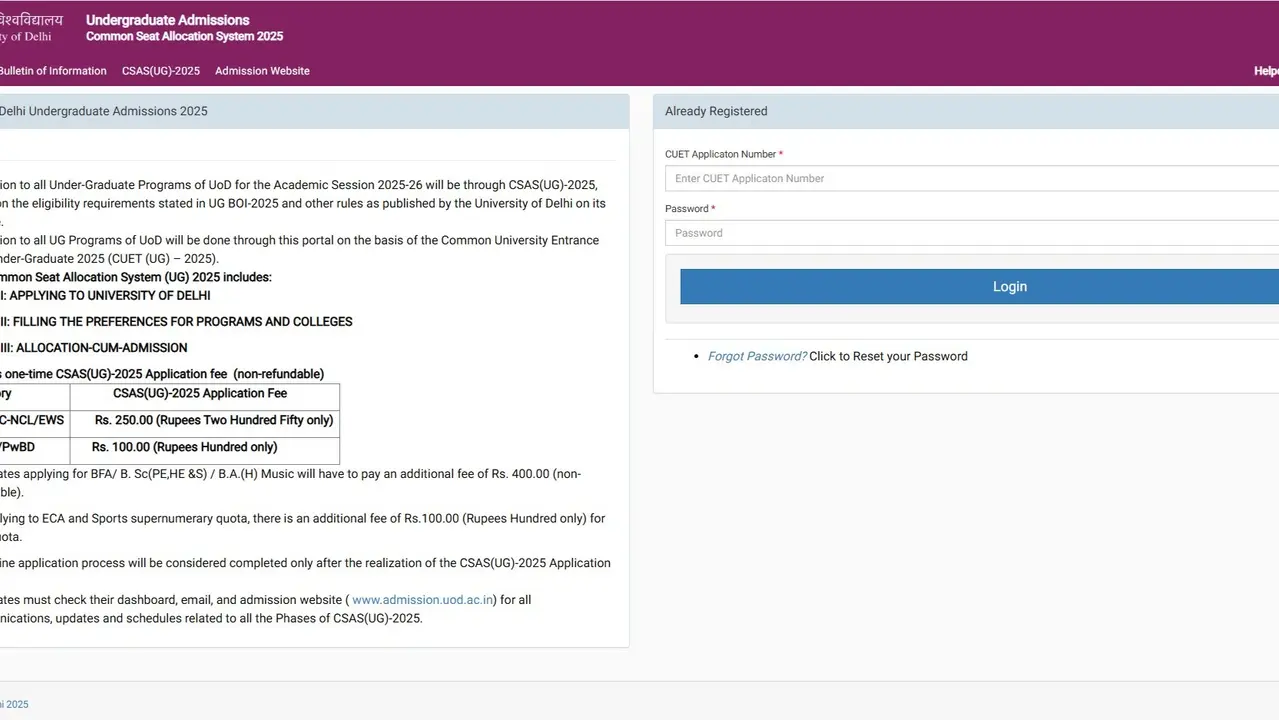Click the Undergraduate Admissions header title

point(166,19)
